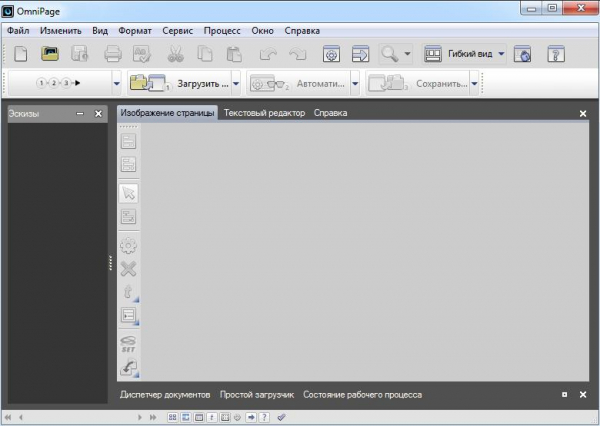600x426 pixels.
Task: Click the window with hand toolbar icon
Action: (522, 54)
